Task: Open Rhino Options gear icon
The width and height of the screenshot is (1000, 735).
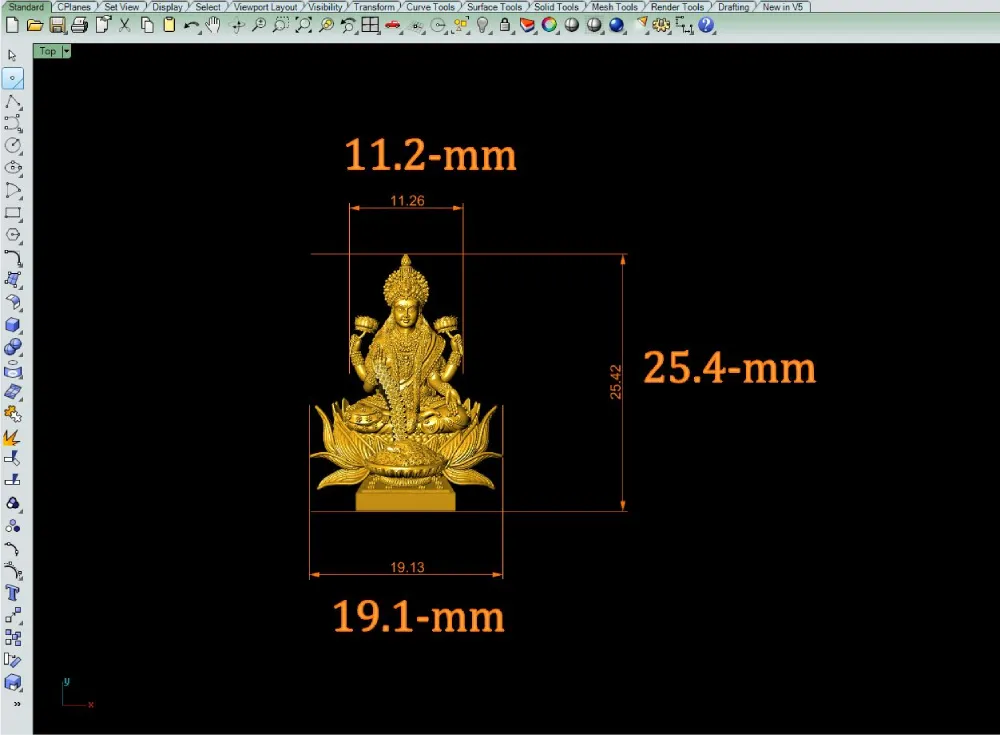Action: pos(661,26)
